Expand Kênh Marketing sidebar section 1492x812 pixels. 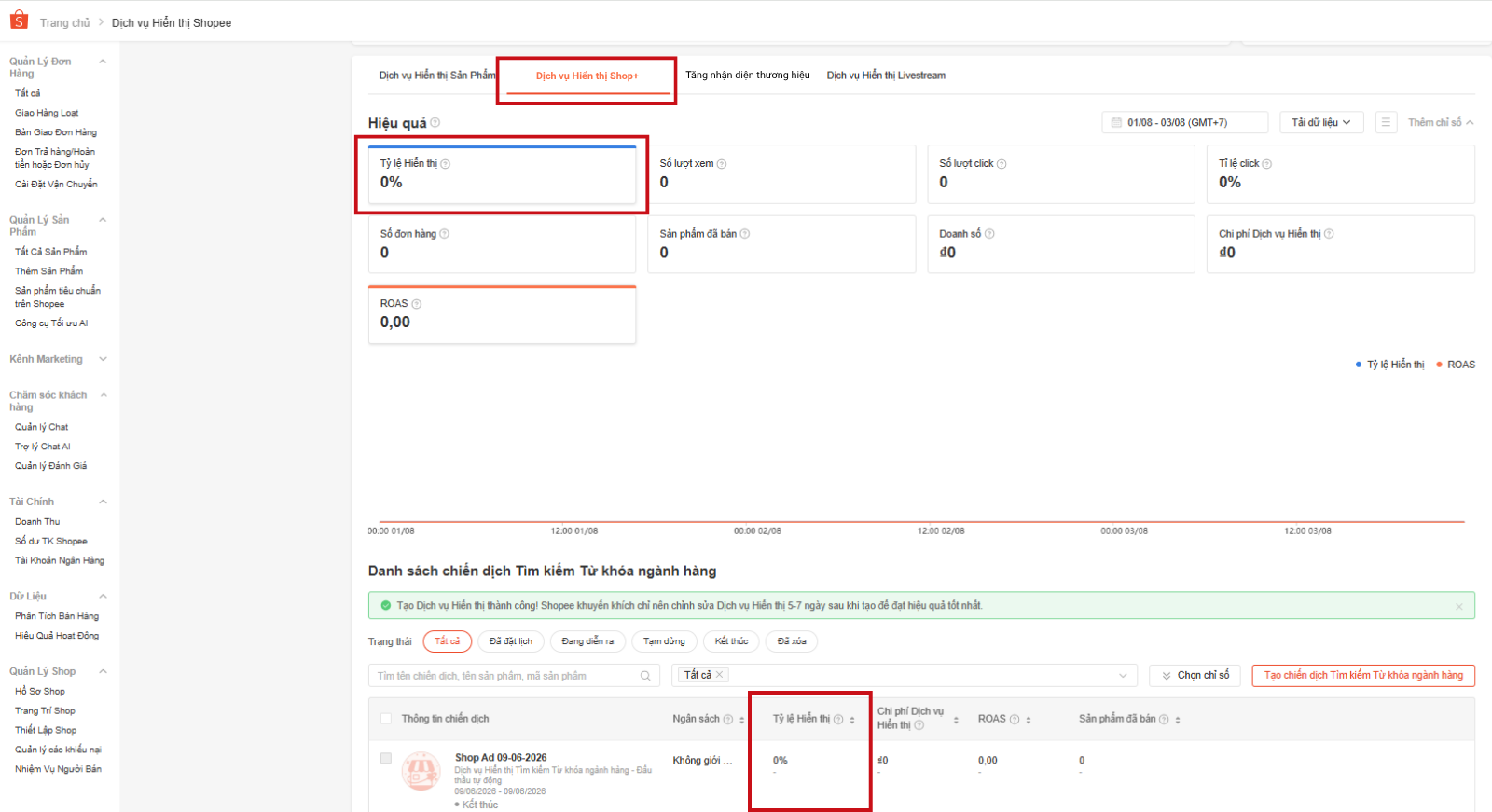103,359
